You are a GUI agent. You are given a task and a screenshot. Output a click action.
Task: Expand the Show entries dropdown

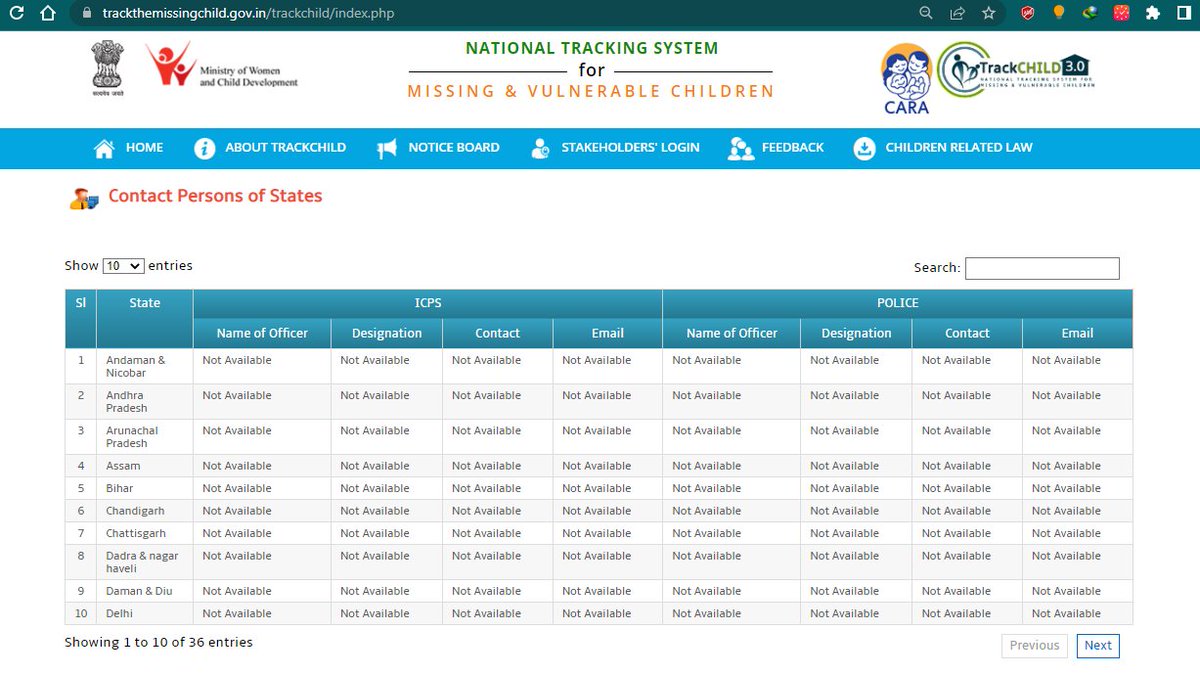124,266
